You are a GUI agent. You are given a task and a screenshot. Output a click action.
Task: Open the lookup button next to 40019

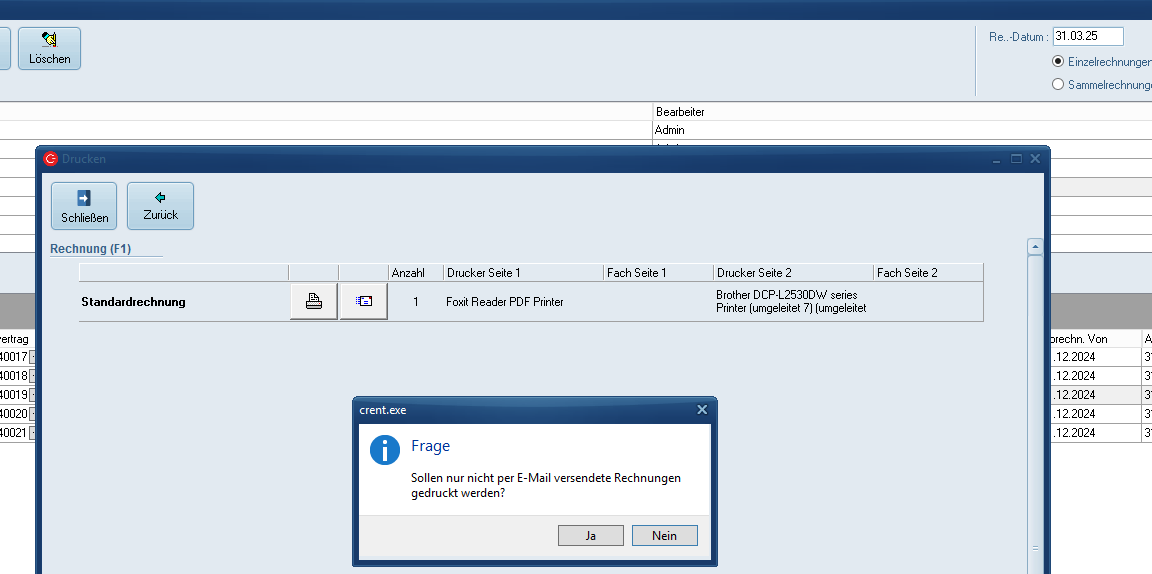[33, 395]
